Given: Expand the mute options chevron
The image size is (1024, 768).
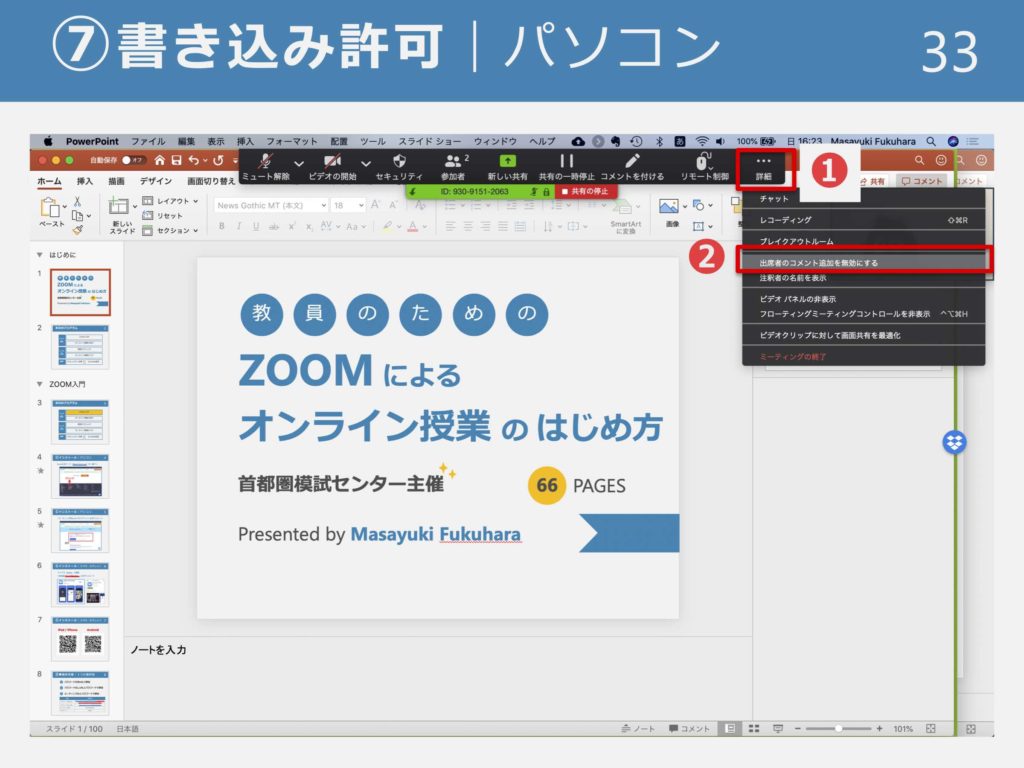Looking at the screenshot, I should pyautogui.click(x=298, y=163).
